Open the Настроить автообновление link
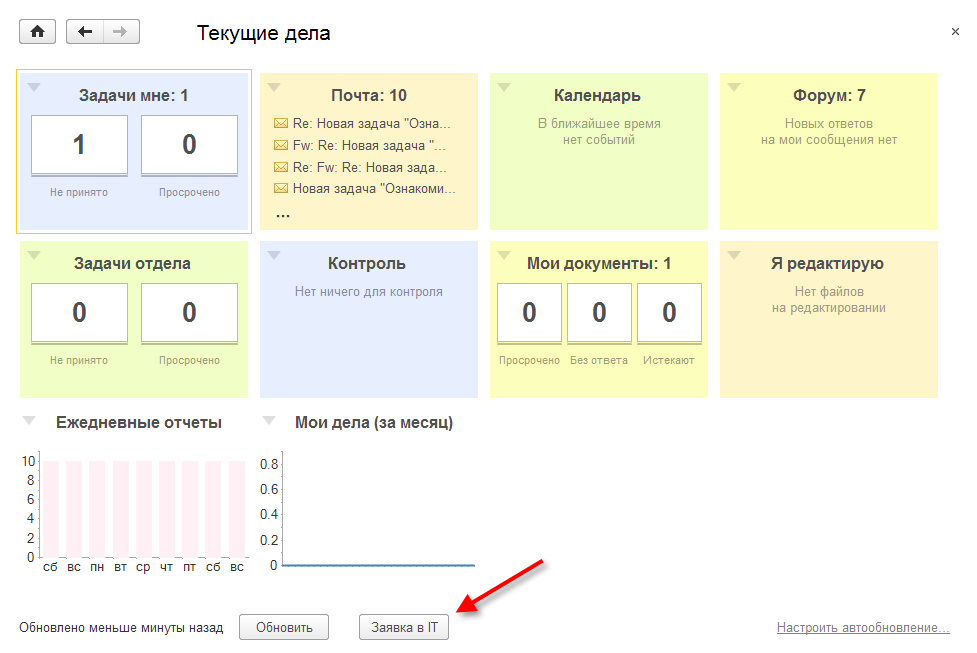Viewport: 977px width, 653px height. pyautogui.click(x=863, y=628)
